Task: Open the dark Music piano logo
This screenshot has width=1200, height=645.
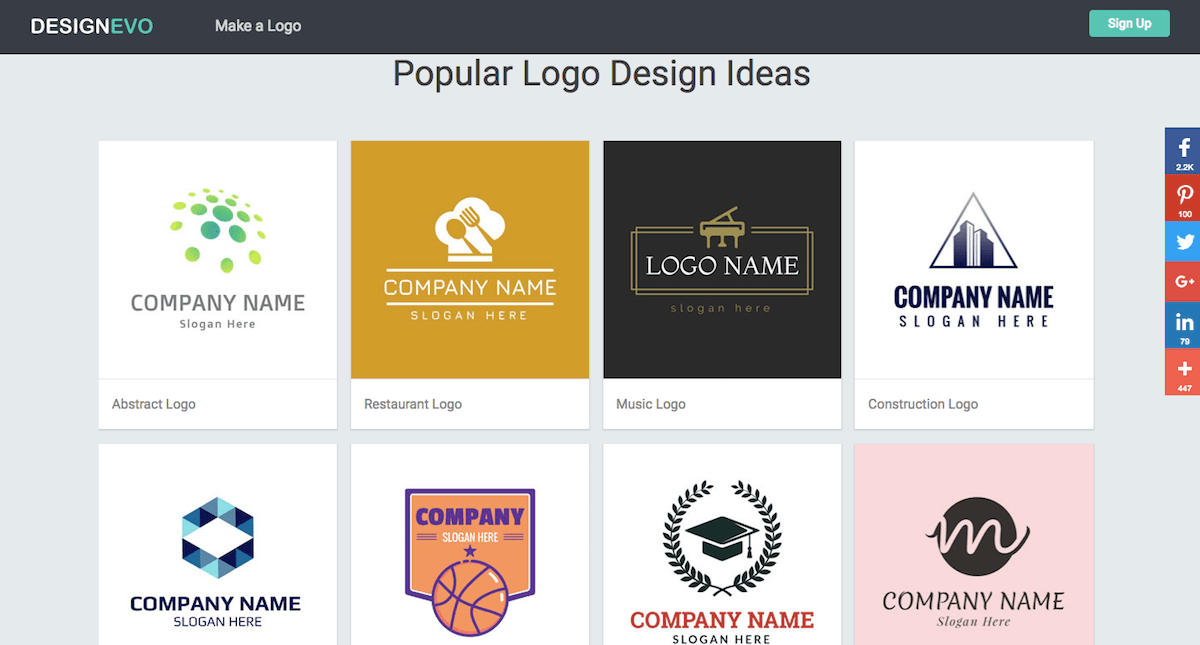Action: [722, 260]
